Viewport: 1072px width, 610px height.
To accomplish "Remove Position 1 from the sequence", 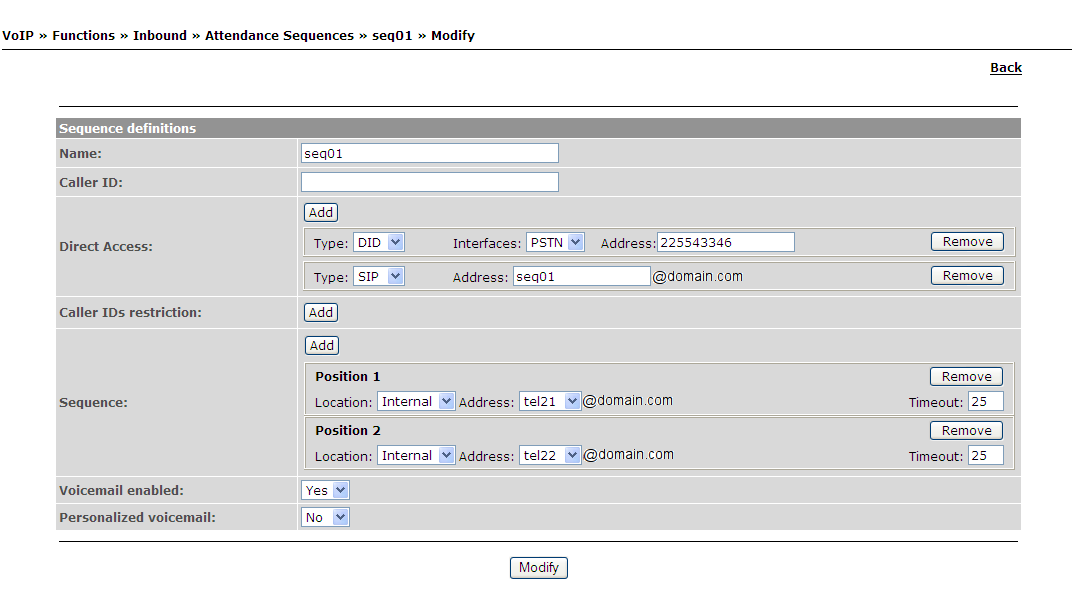I will (x=966, y=377).
